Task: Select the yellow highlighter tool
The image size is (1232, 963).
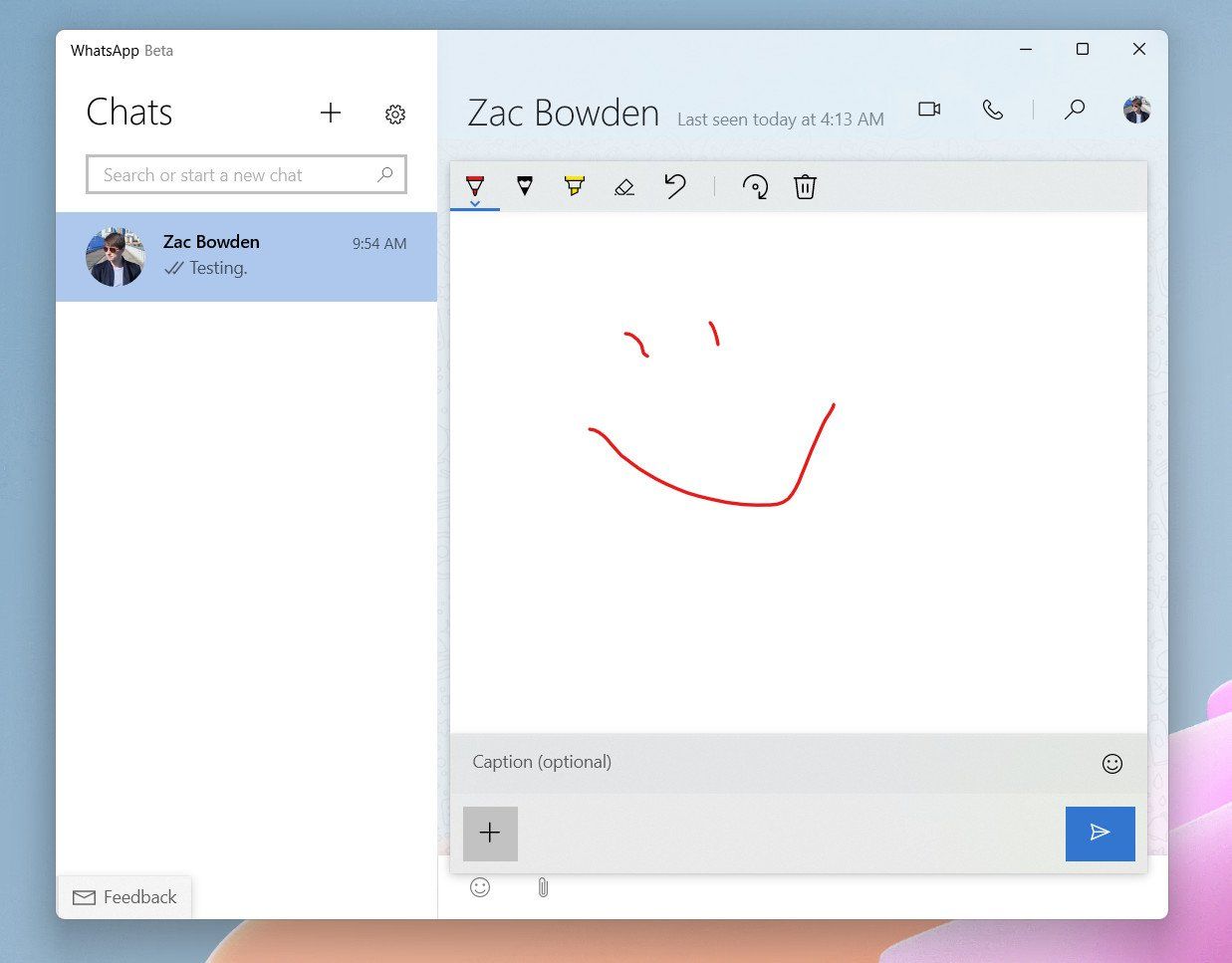Action: point(575,185)
